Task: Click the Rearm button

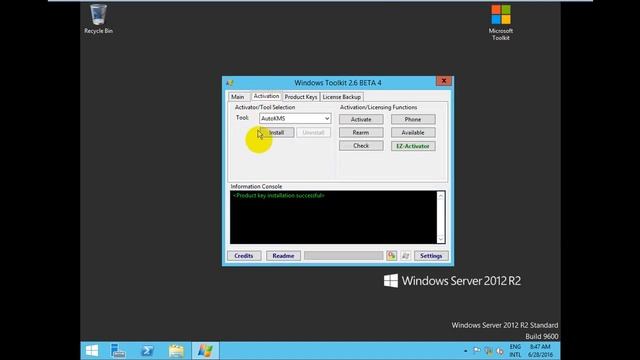Action: [x=361, y=133]
